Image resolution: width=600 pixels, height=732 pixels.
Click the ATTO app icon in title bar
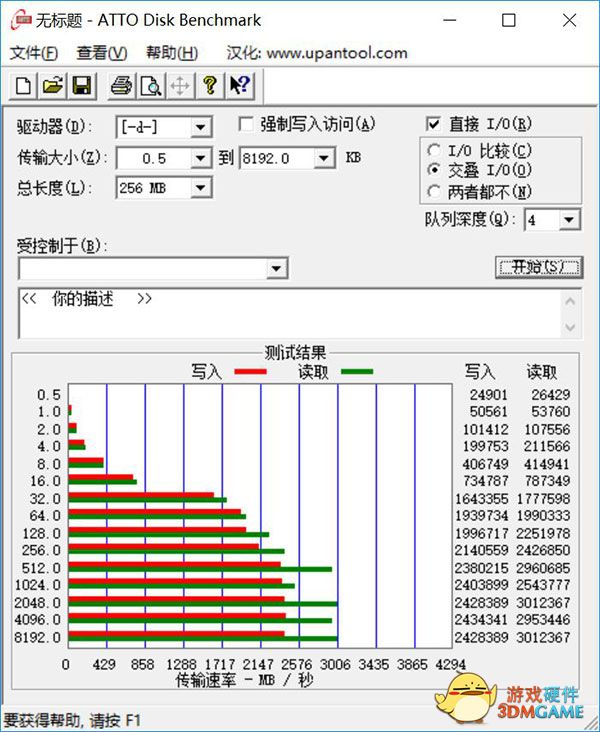(x=21, y=20)
